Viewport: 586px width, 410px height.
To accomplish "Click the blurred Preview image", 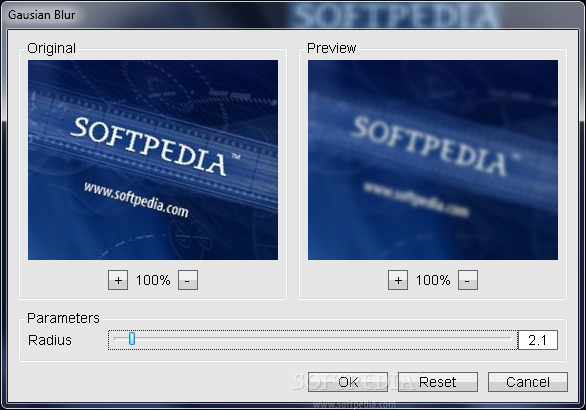I will pos(433,160).
